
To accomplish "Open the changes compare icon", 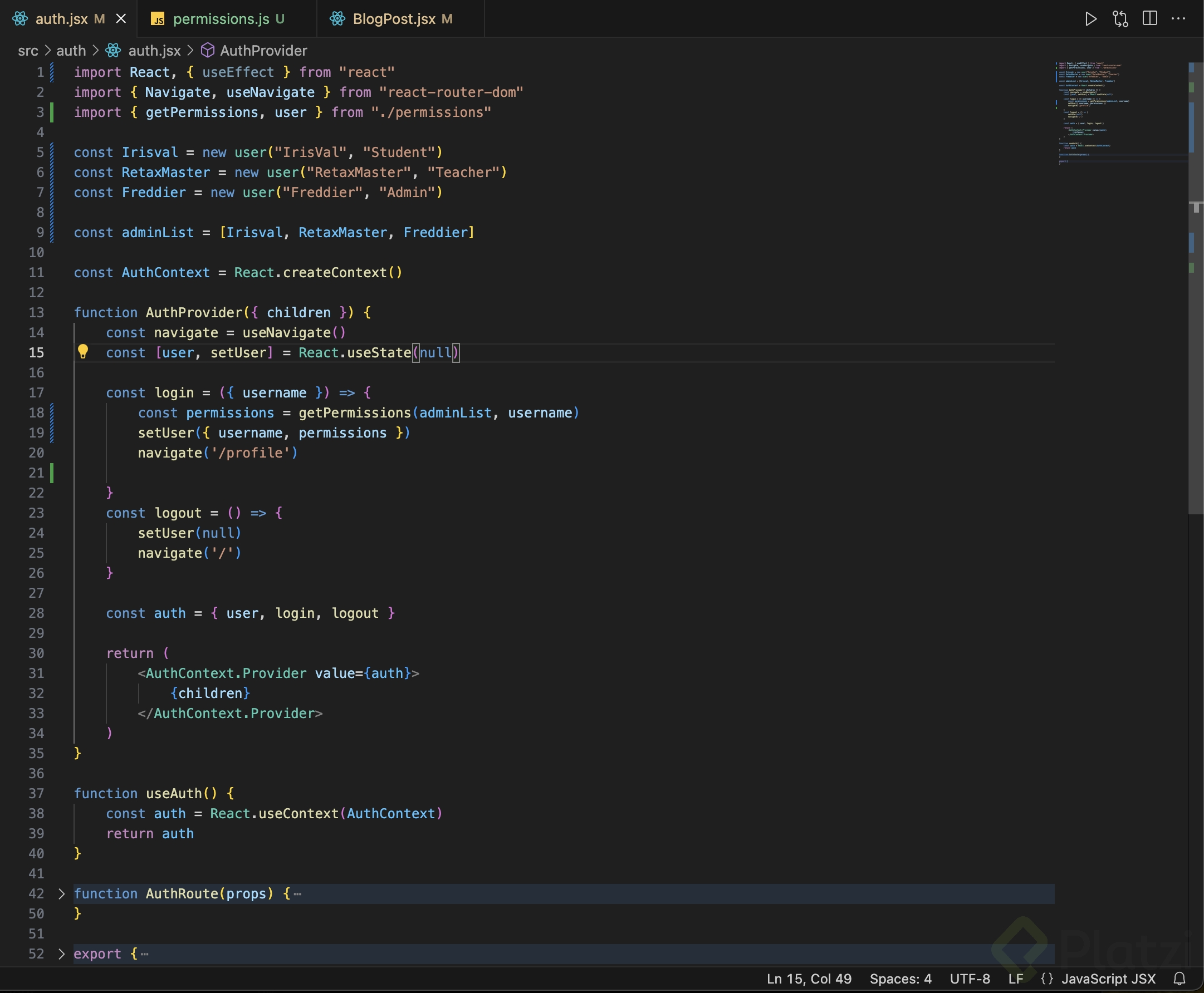I will pyautogui.click(x=1120, y=19).
